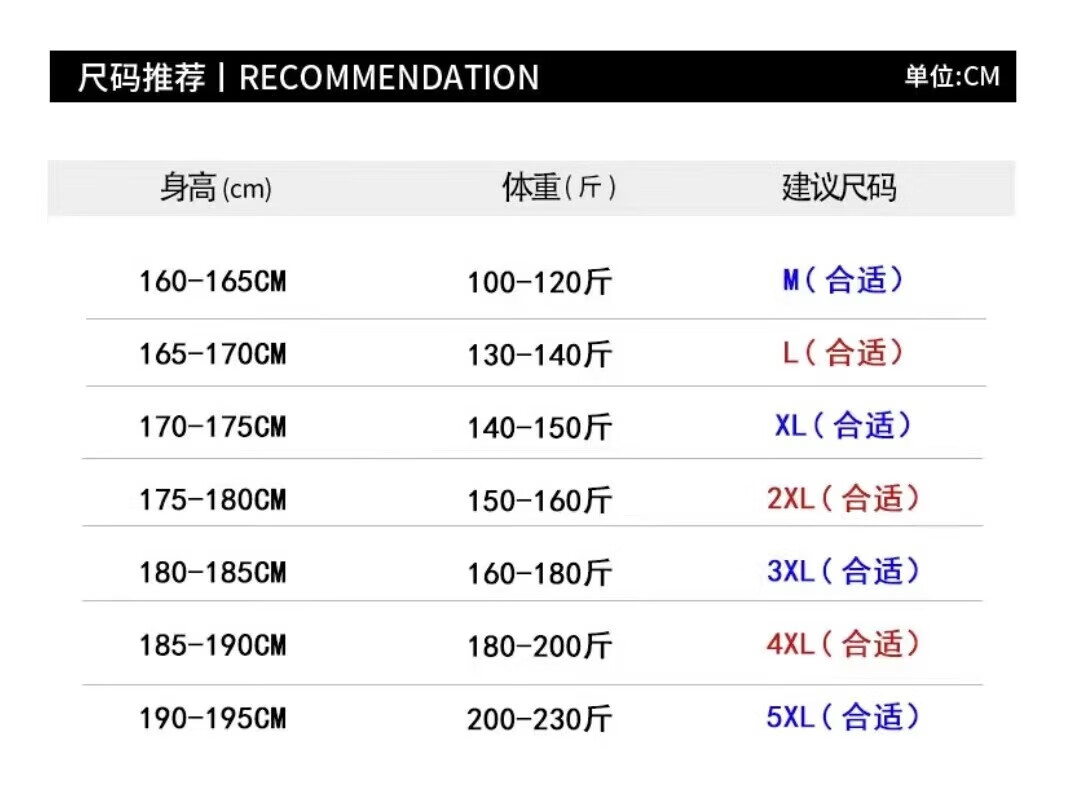This screenshot has height=792, width=1080.
Task: Click the 200-230斤 weight cell
Action: click(x=539, y=720)
